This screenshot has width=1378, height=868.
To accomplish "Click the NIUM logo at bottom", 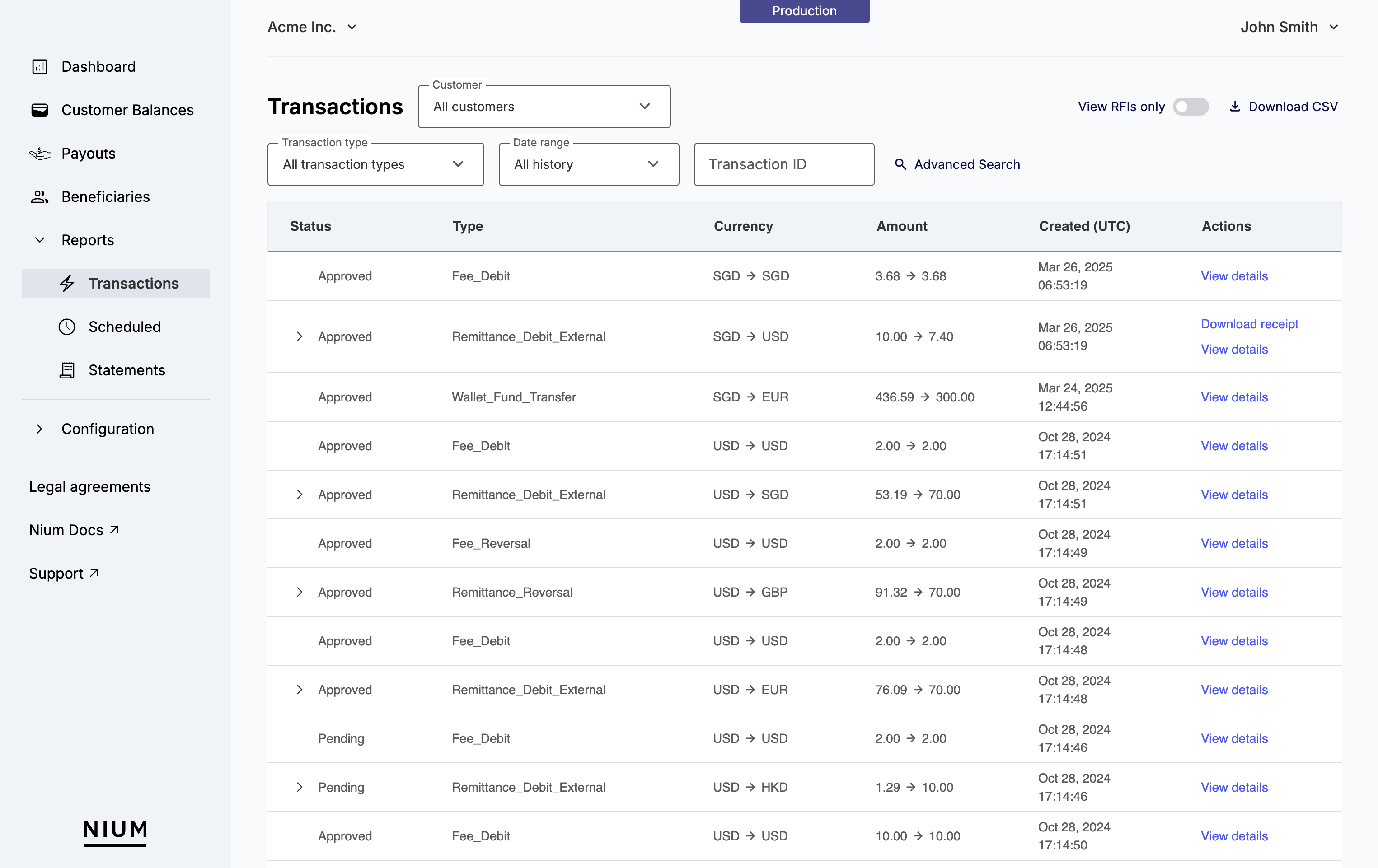I will coord(115,832).
